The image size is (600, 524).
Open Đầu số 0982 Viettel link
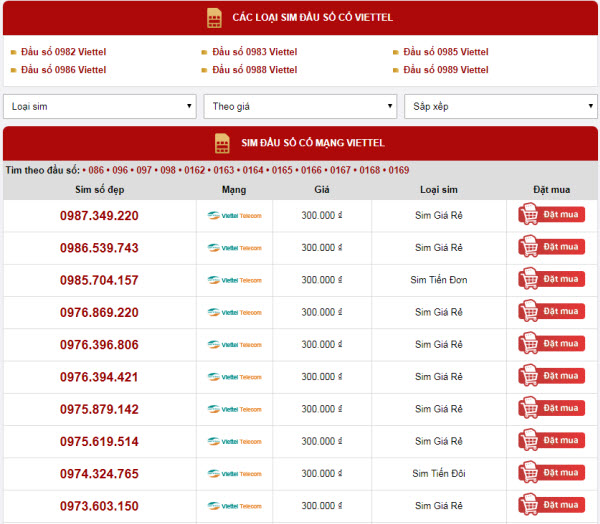(64, 52)
